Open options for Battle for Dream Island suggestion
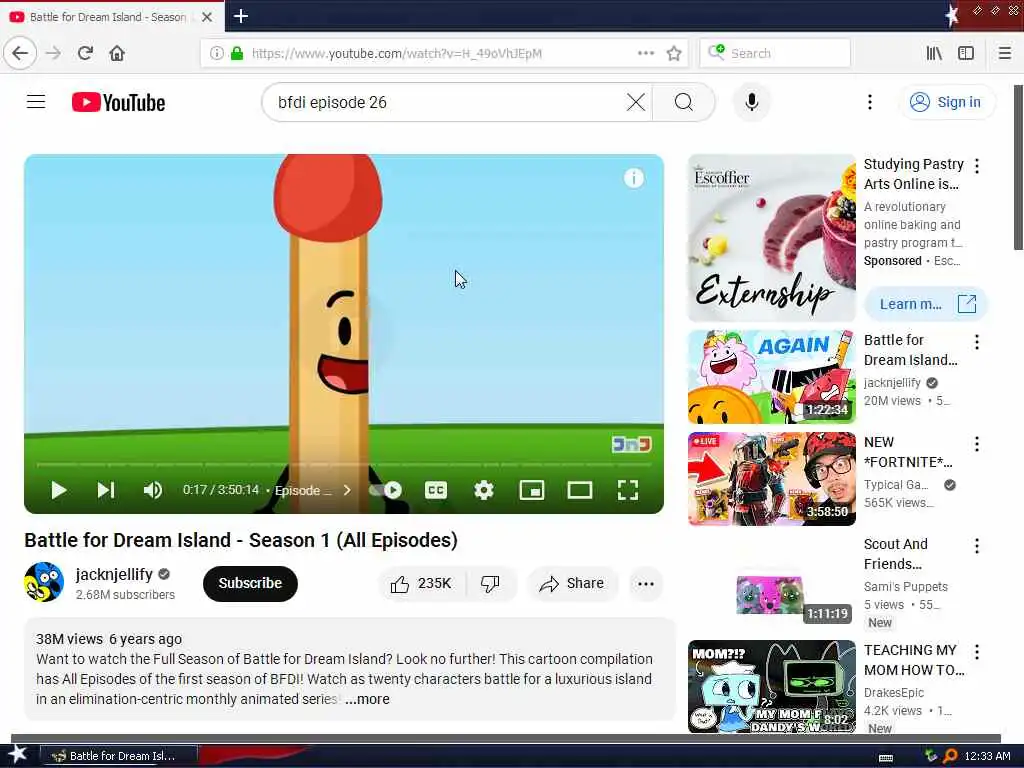Image resolution: width=1024 pixels, height=768 pixels. pyautogui.click(x=976, y=342)
